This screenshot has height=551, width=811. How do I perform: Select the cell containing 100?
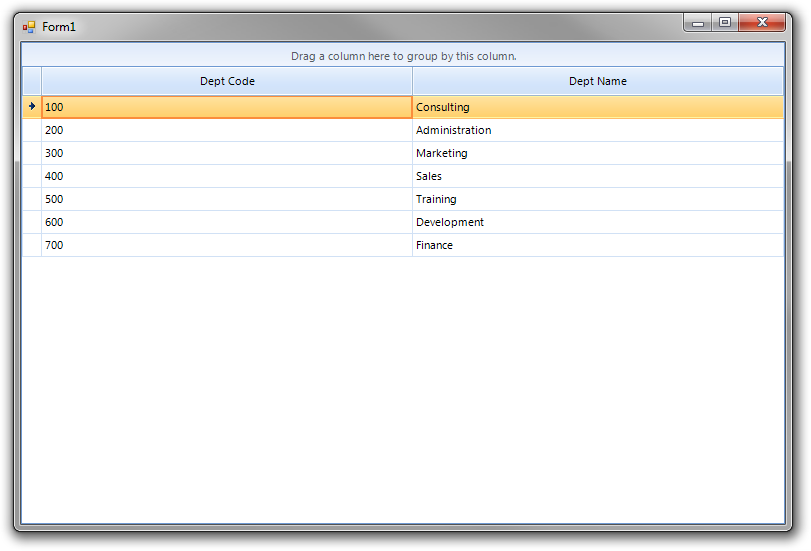pyautogui.click(x=227, y=107)
